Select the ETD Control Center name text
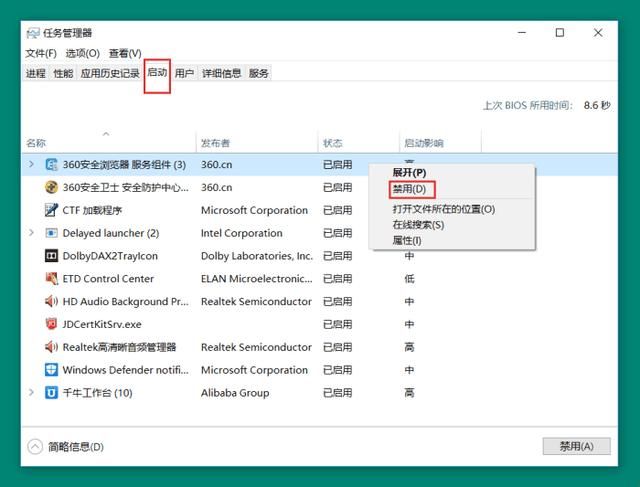 tap(108, 279)
